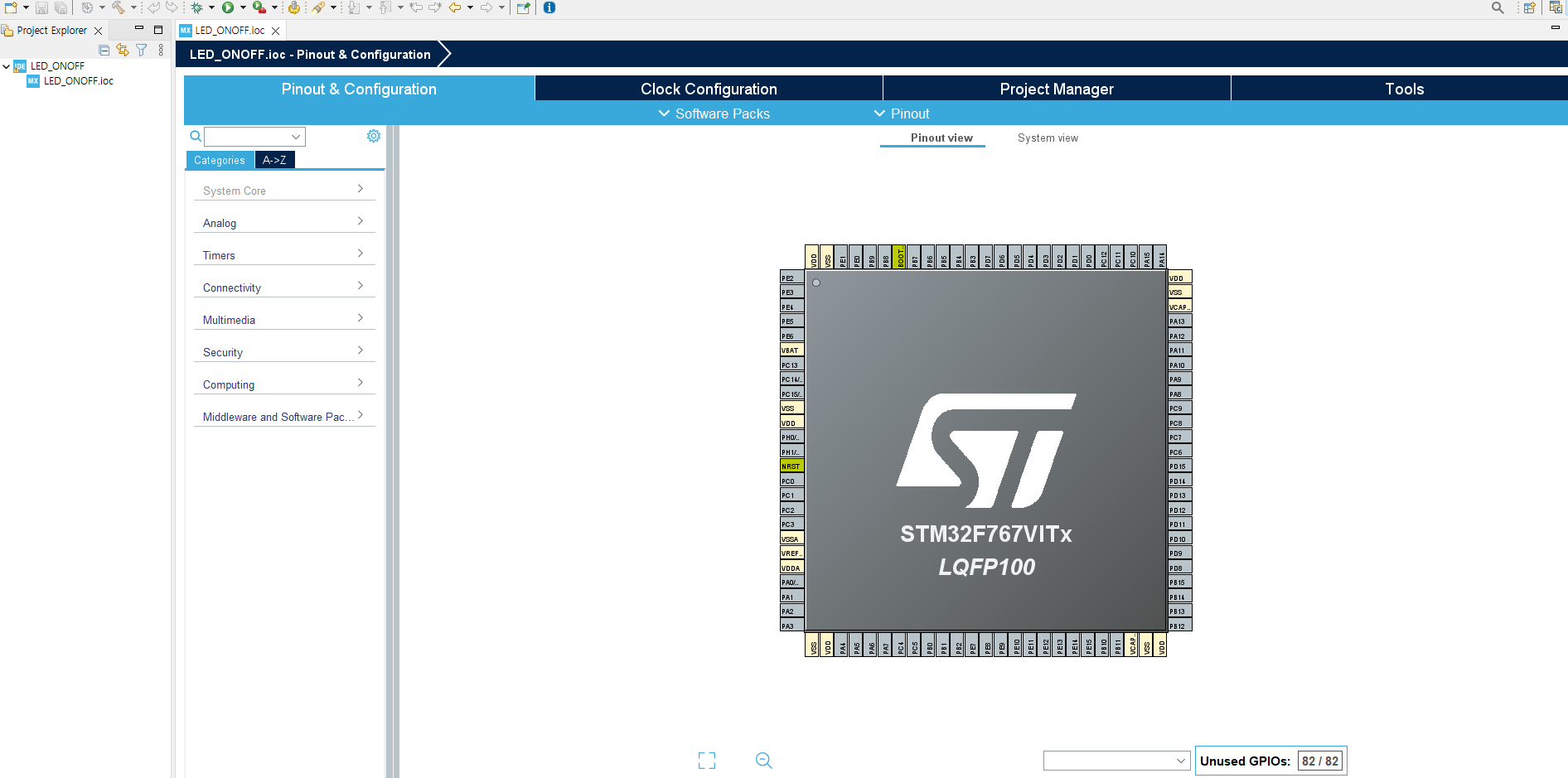This screenshot has height=778, width=1568.
Task: Expand the Analog category
Action: pos(284,222)
